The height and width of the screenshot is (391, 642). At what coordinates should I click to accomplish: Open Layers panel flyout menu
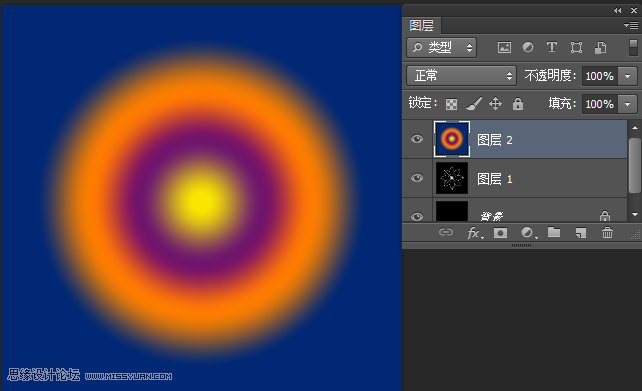coord(631,25)
